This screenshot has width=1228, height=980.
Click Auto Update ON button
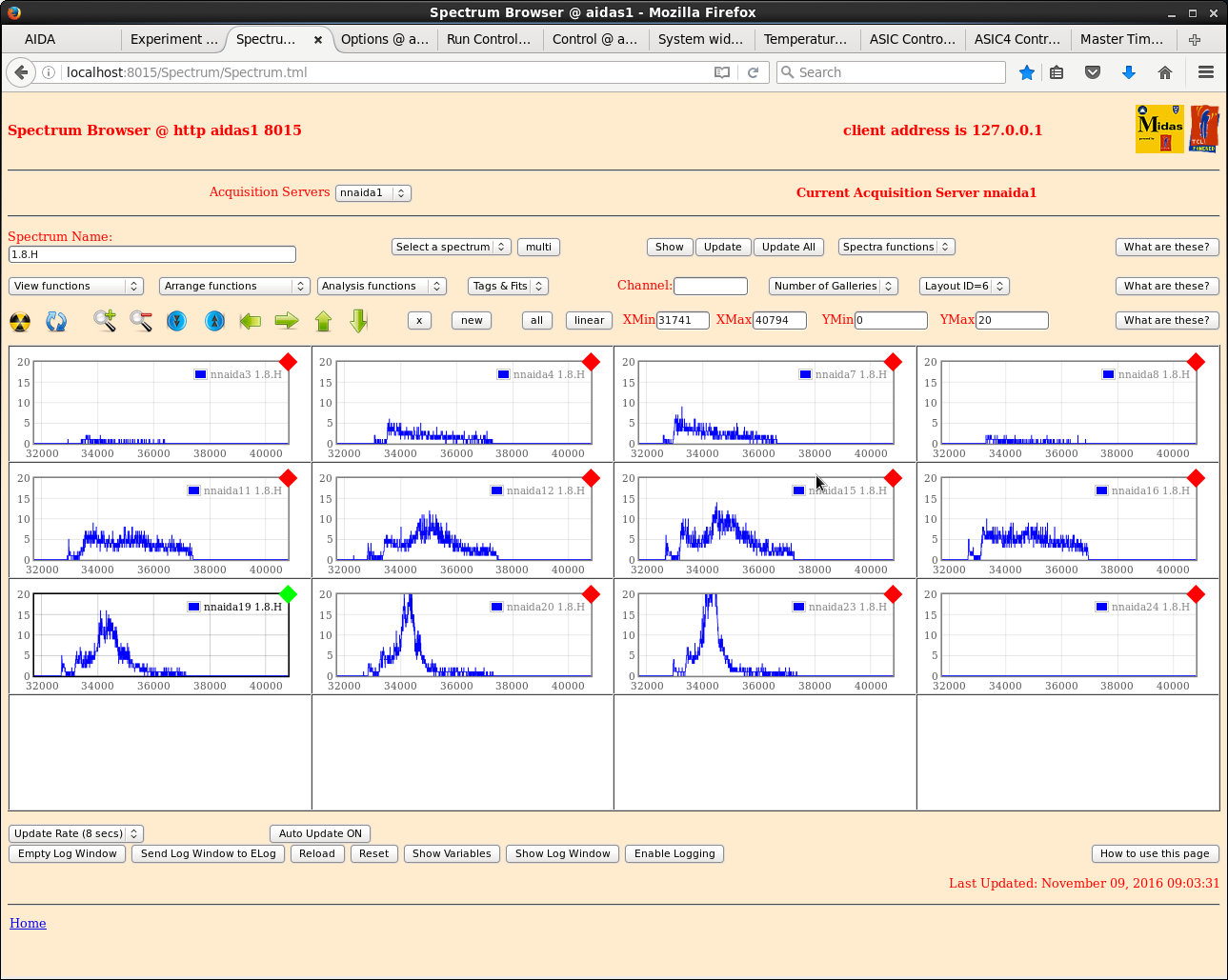coord(320,833)
